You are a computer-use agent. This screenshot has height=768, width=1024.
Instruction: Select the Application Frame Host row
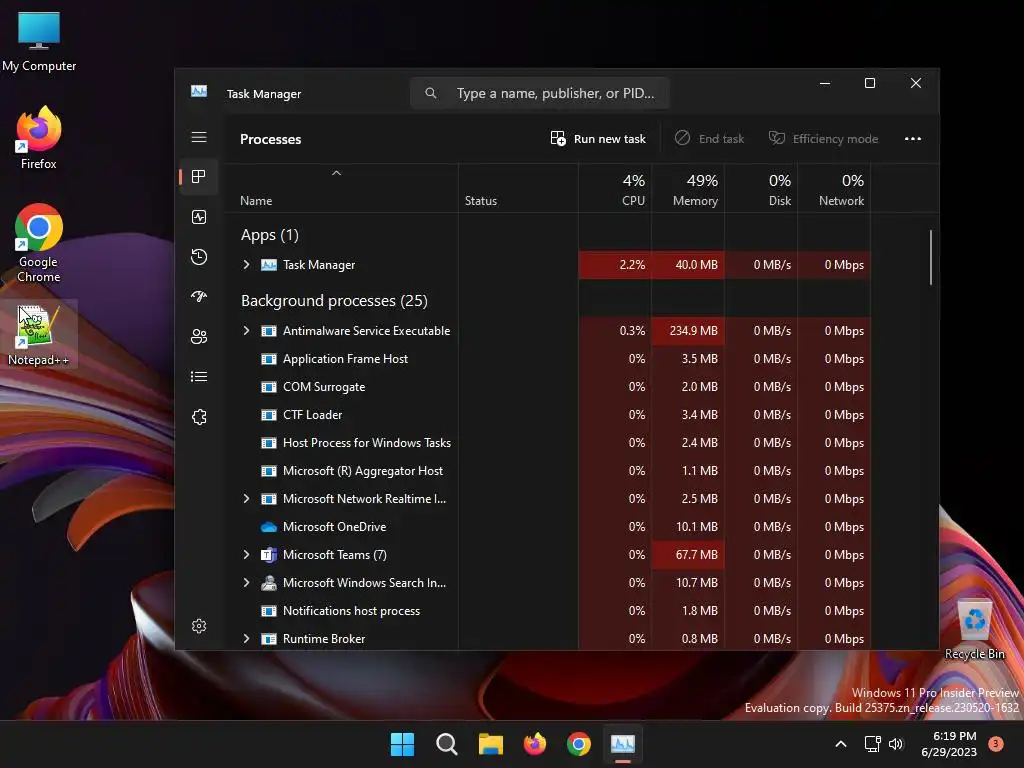[549, 359]
